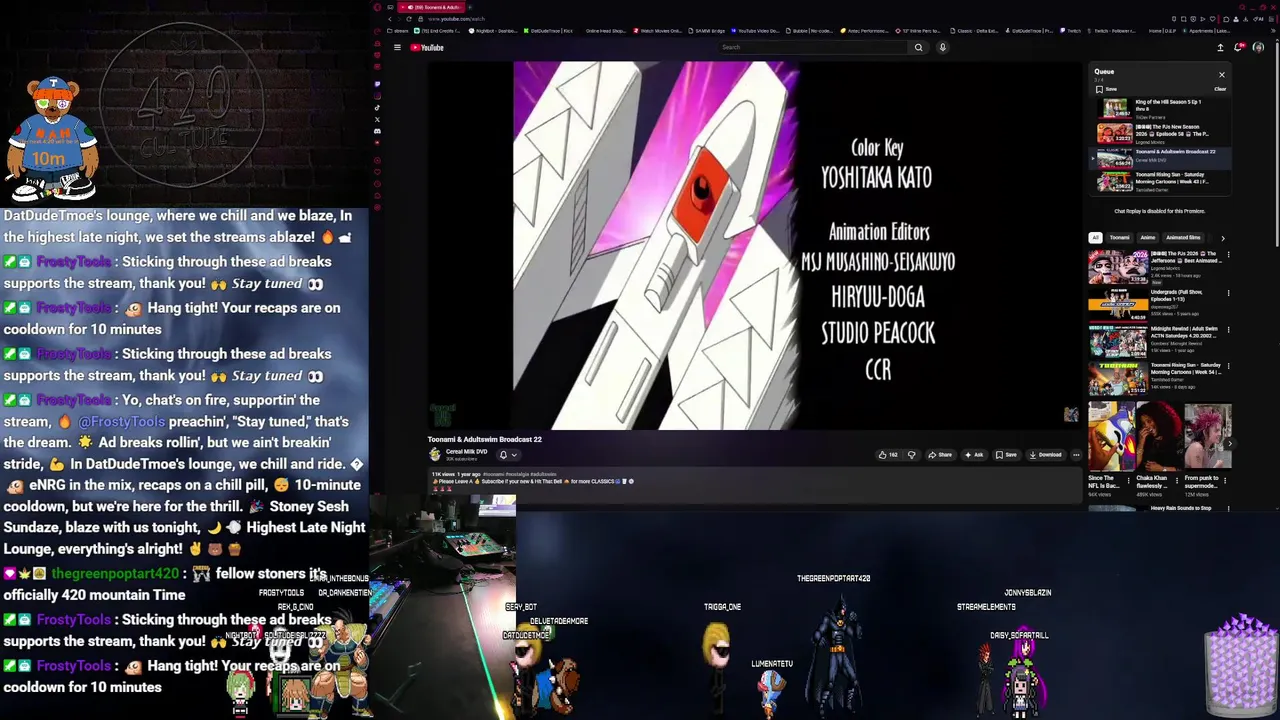Show more filter chips with right arrow

coord(1222,238)
